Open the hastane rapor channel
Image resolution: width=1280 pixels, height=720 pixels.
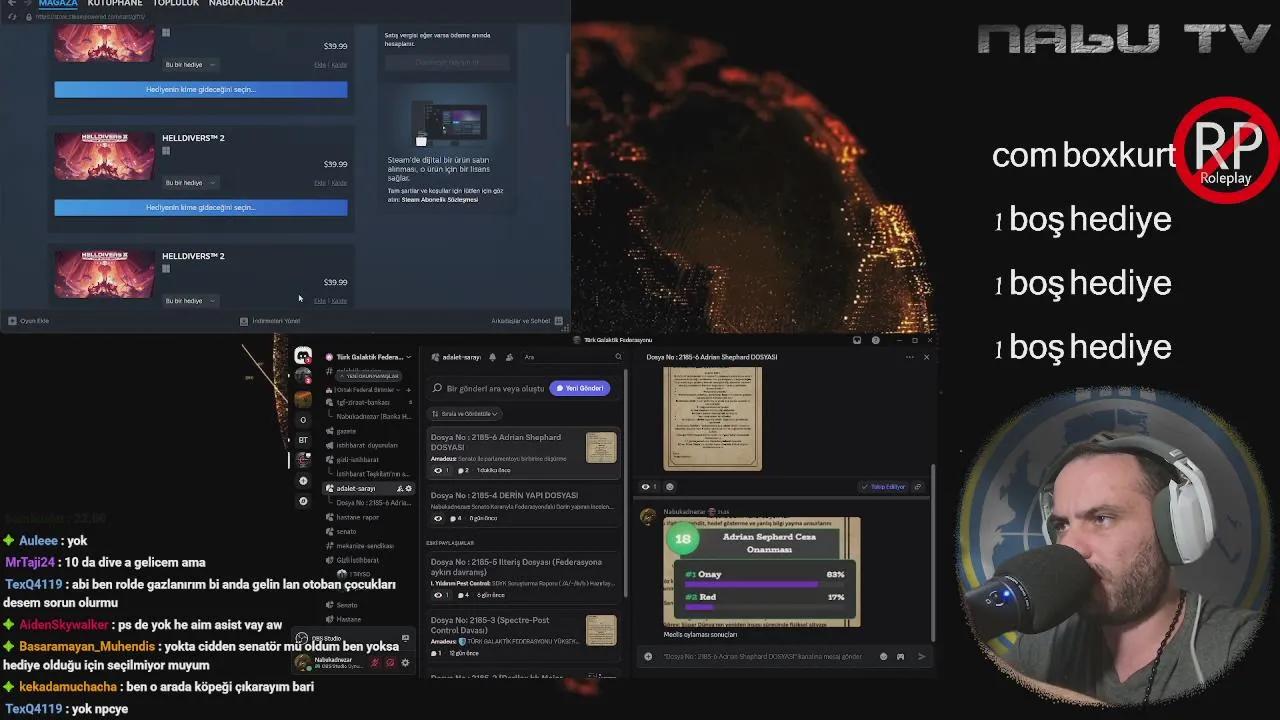357,517
